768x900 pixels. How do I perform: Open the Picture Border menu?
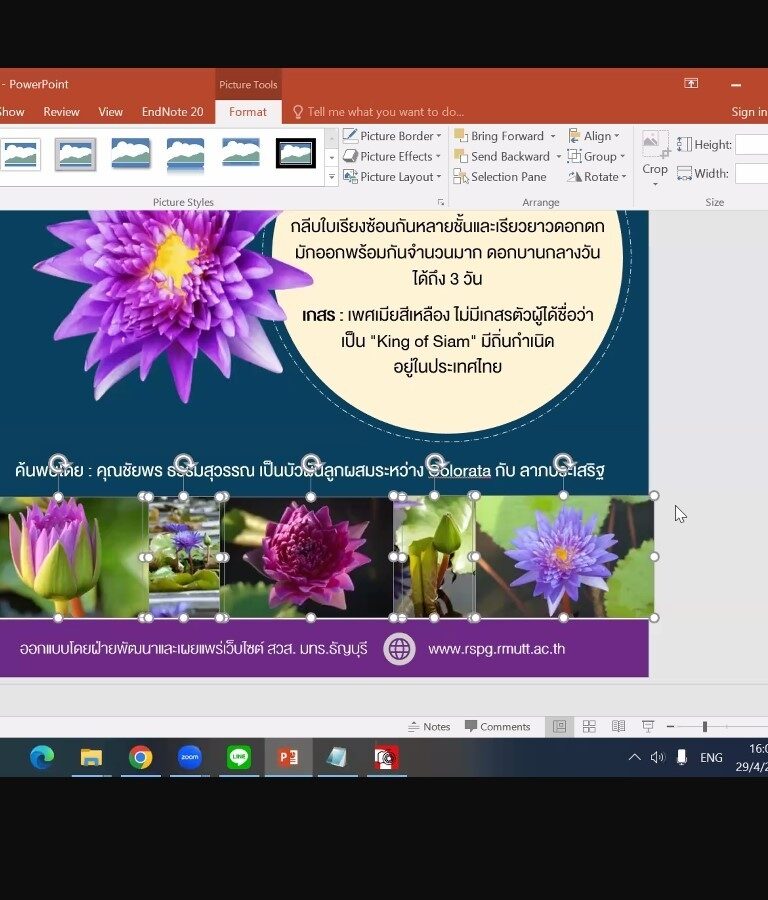[x=392, y=136]
